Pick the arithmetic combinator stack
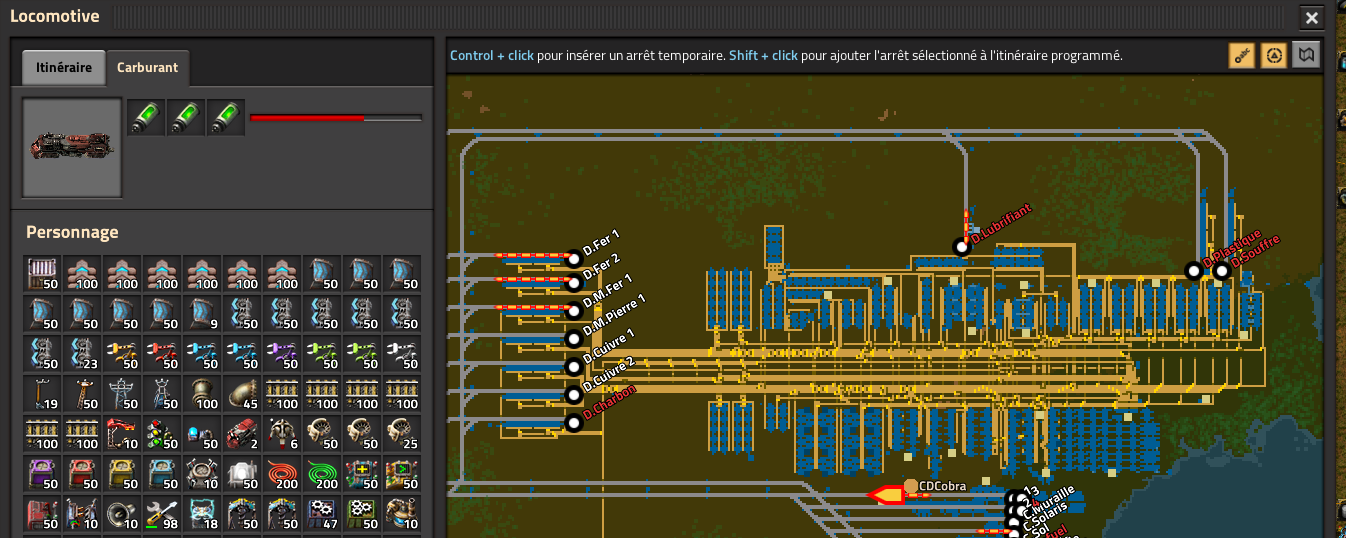 [x=362, y=474]
